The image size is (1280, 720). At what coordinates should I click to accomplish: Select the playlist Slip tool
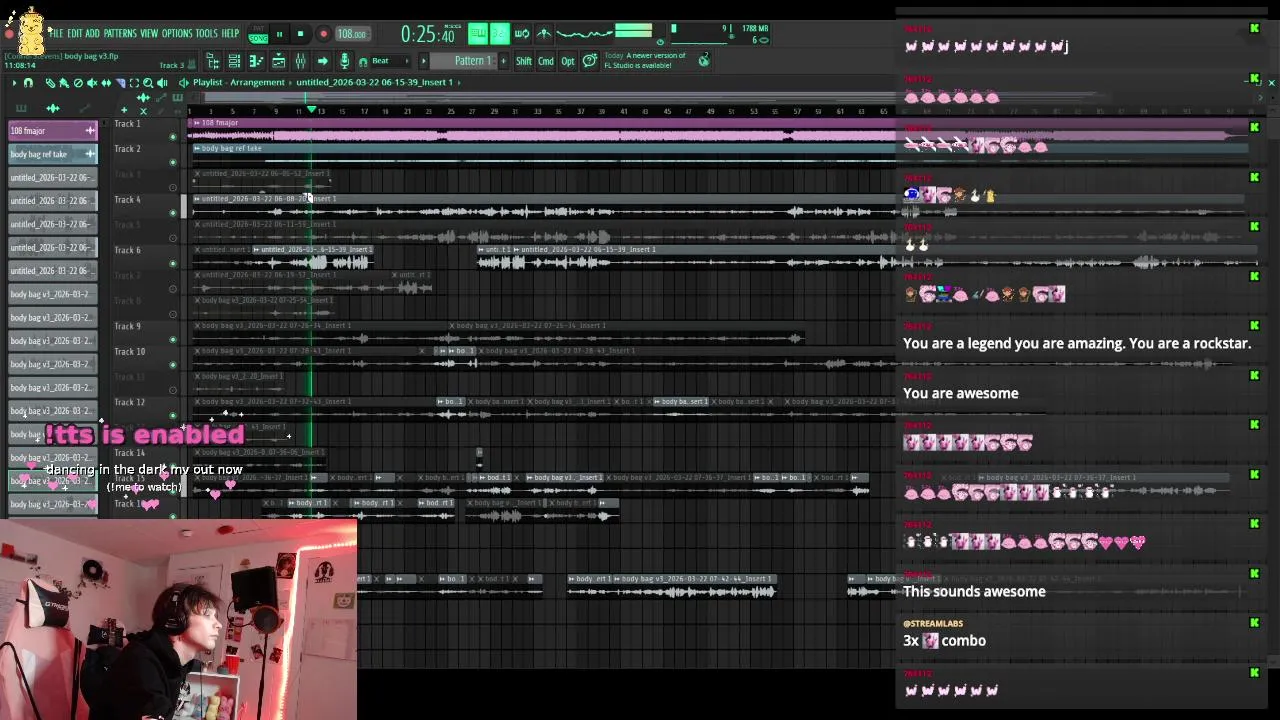pos(106,83)
